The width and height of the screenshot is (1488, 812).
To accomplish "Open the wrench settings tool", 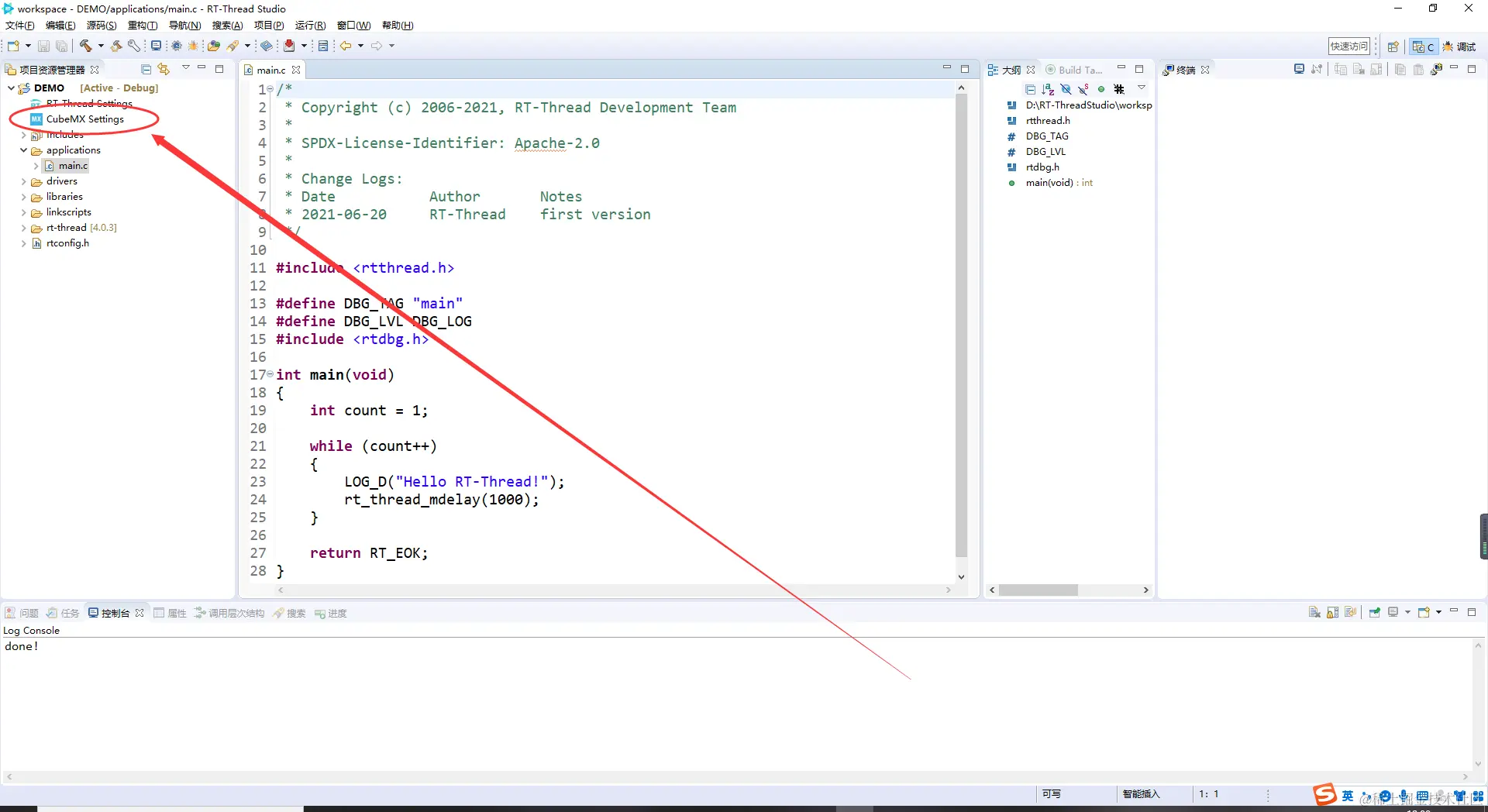I will (134, 46).
